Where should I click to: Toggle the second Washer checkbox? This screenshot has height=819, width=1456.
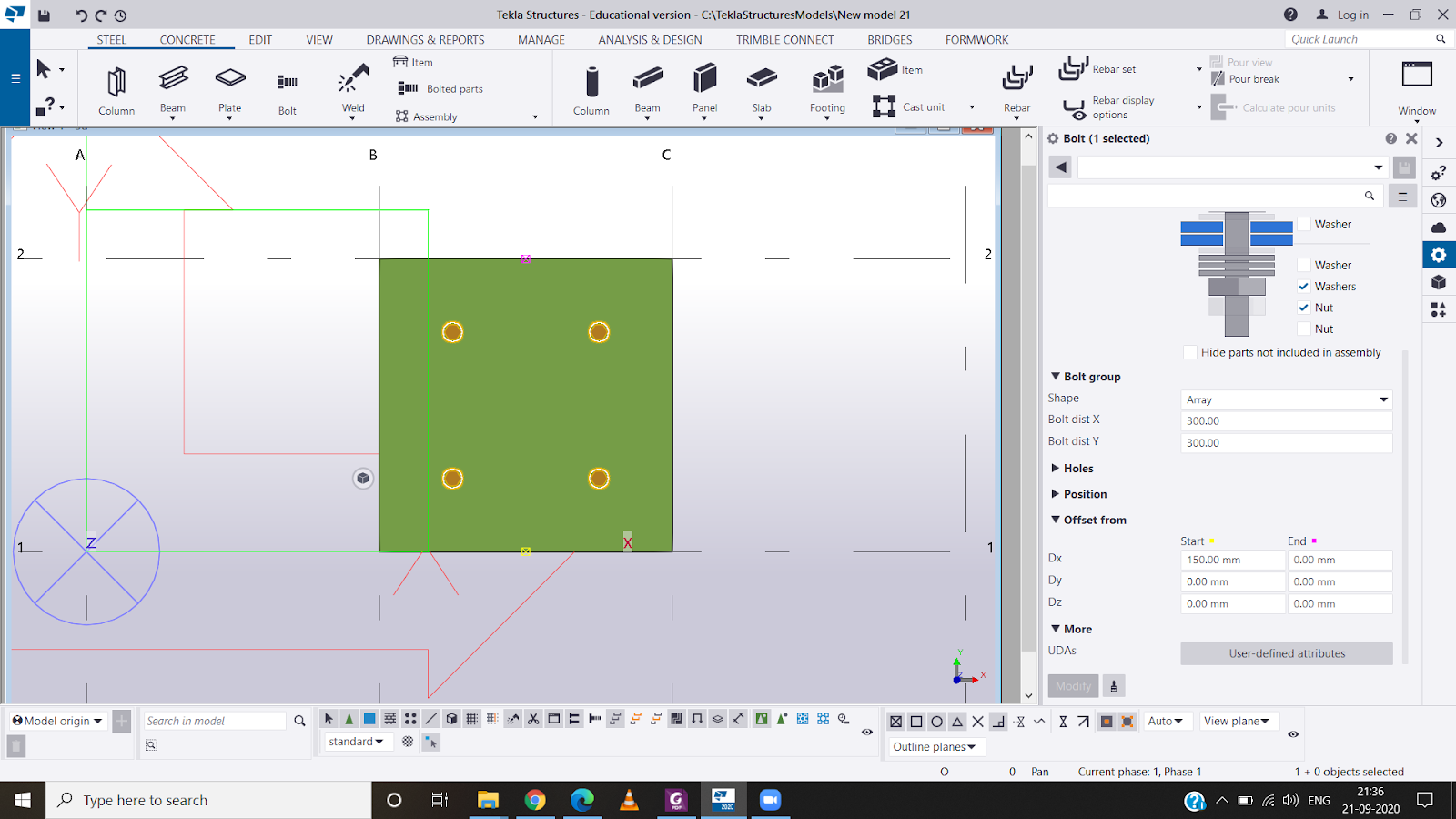tap(1304, 265)
